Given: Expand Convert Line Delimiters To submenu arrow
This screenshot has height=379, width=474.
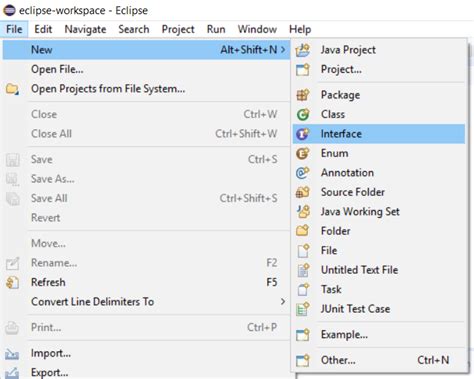Looking at the screenshot, I should [283, 302].
